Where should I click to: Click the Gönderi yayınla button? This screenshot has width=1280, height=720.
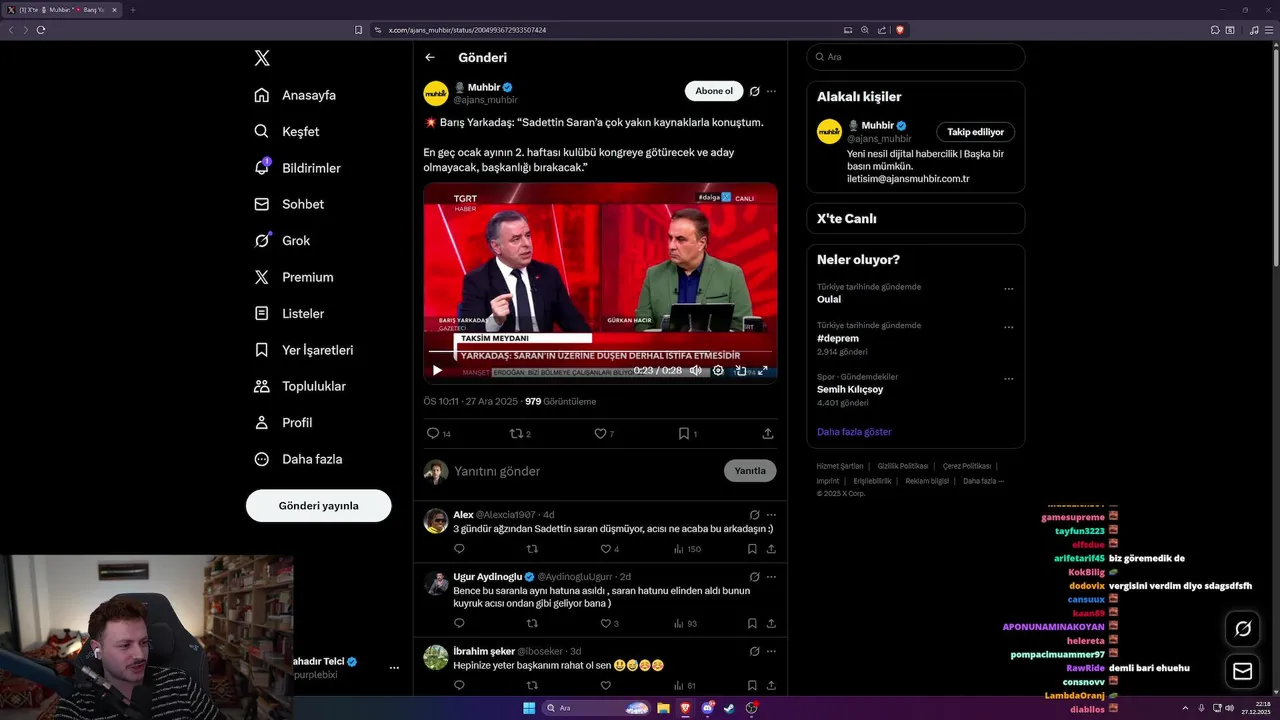click(318, 505)
